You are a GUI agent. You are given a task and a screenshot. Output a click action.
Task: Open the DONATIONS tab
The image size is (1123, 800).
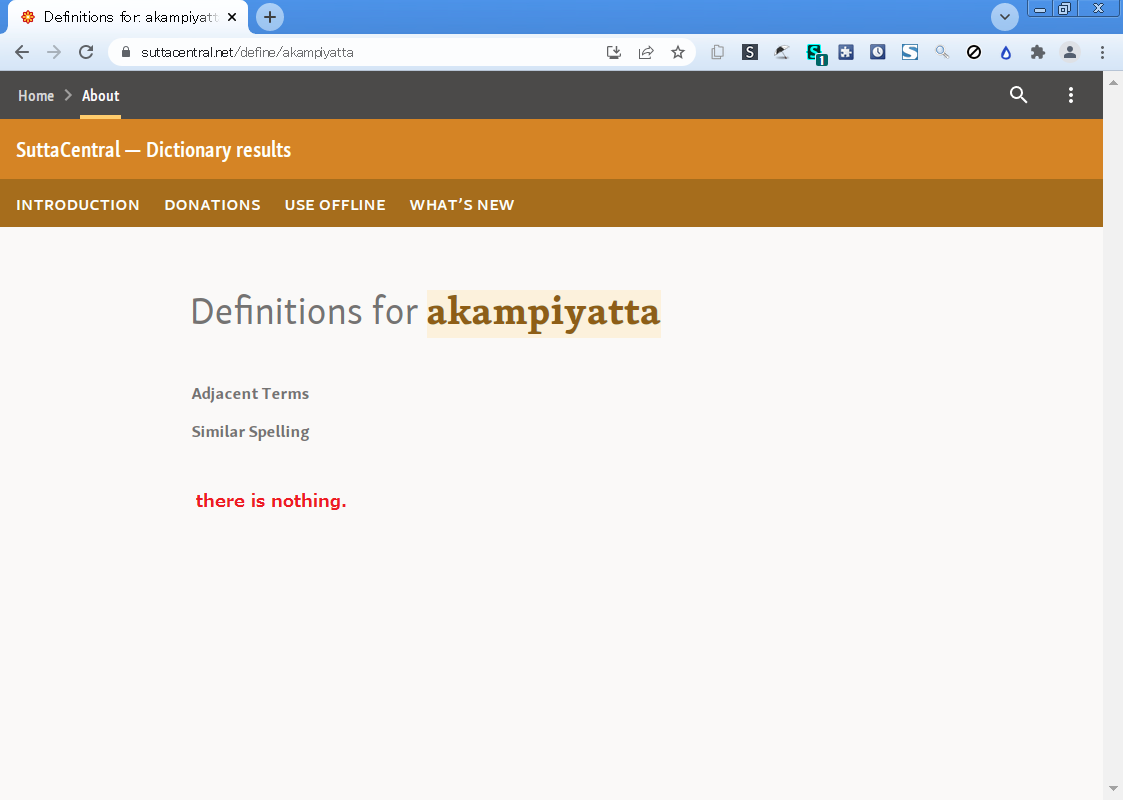coord(213,205)
